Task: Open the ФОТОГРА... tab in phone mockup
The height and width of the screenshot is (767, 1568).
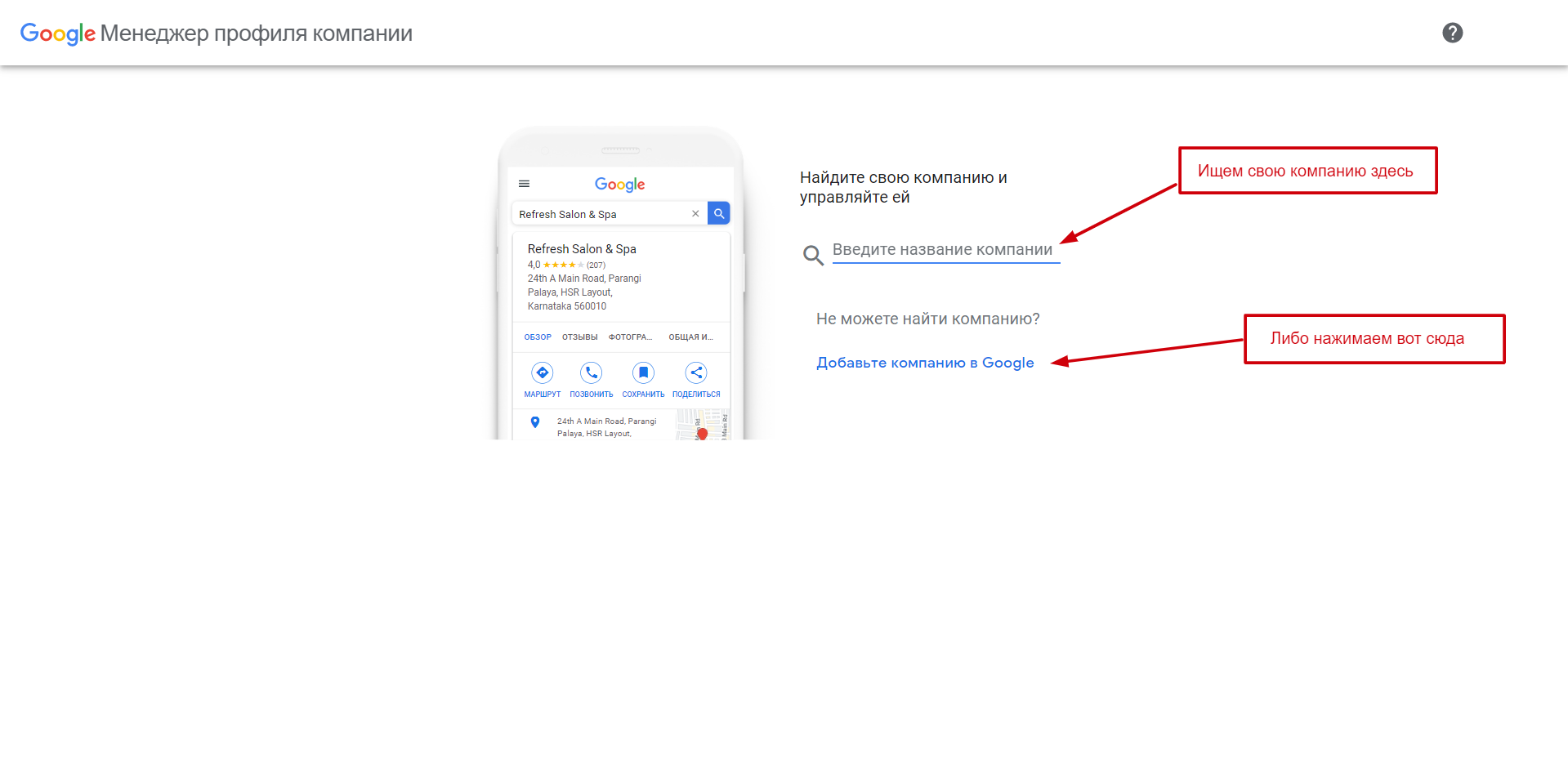Action: [630, 337]
